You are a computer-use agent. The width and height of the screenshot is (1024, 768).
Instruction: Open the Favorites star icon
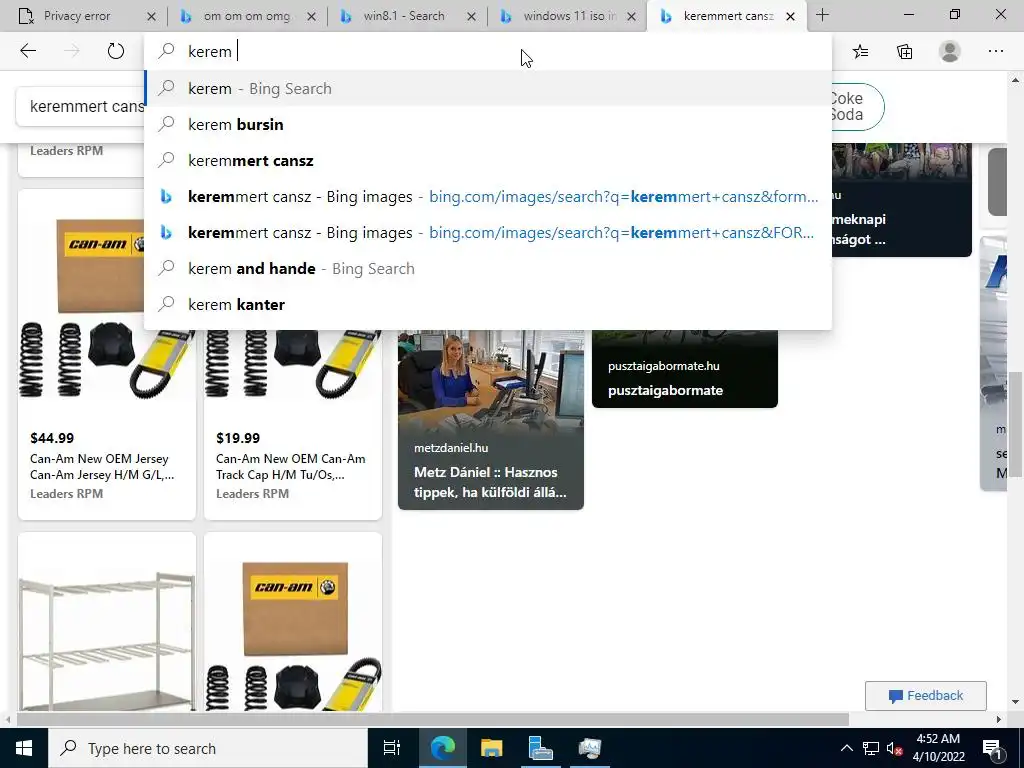(861, 51)
